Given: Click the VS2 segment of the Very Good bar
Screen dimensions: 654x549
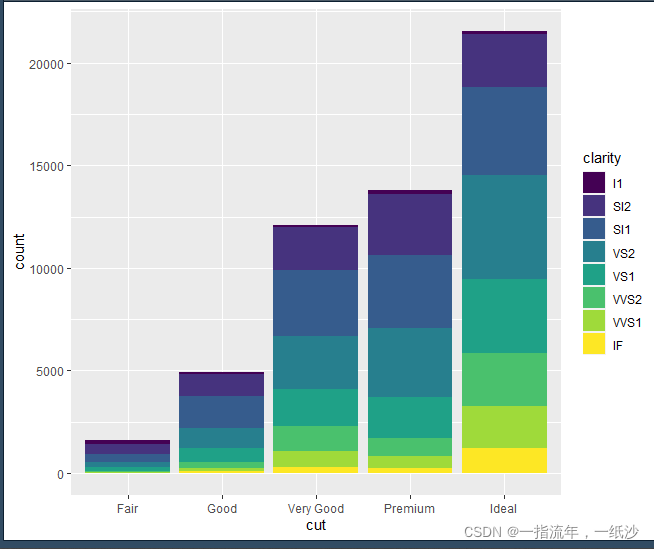Looking at the screenshot, I should click(315, 363).
